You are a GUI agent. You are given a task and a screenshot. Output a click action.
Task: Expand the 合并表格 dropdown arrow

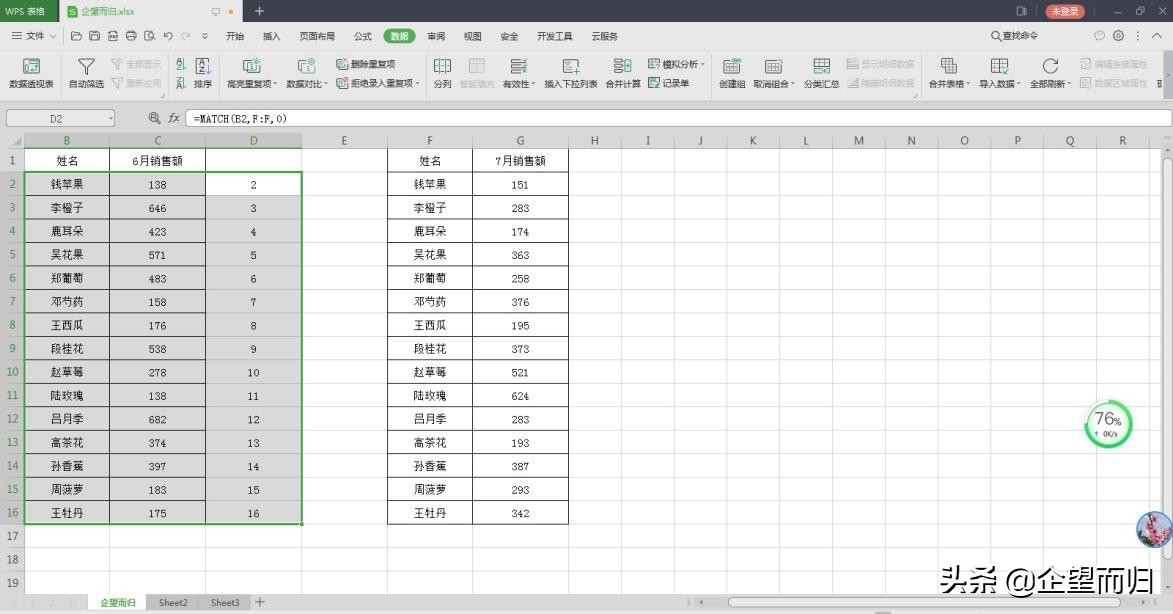point(968,85)
